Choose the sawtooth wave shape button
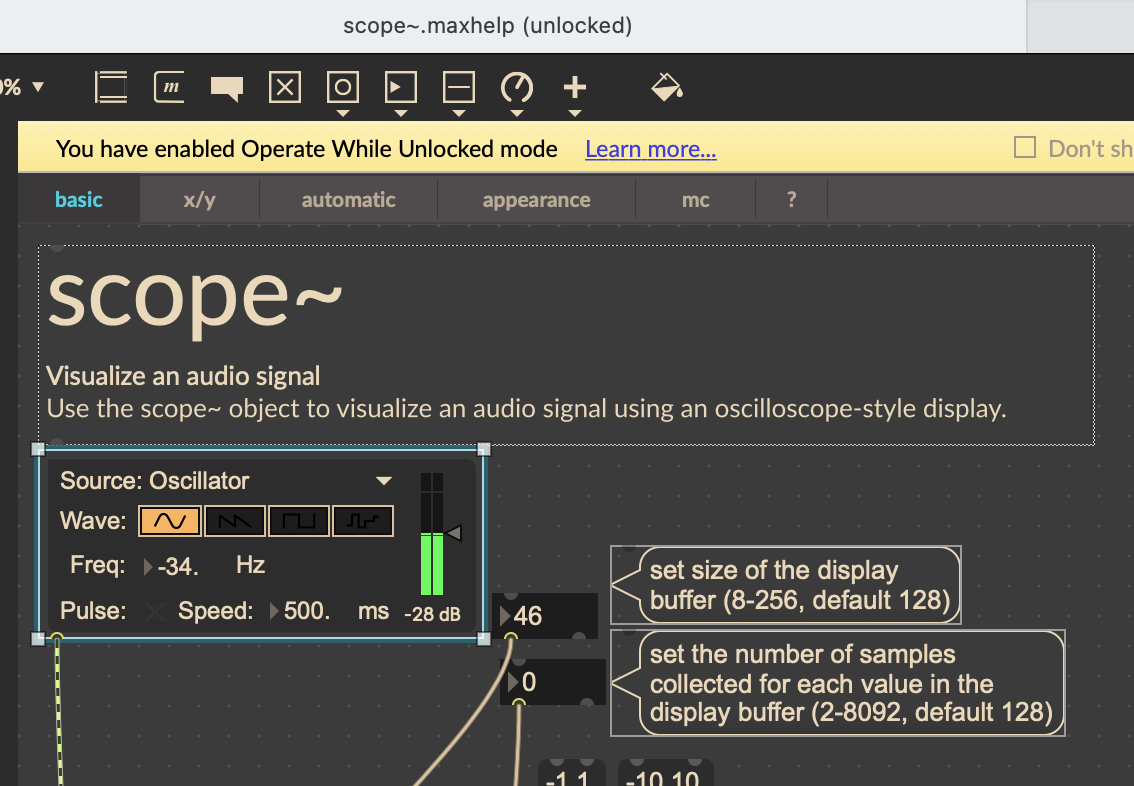The image size is (1134, 786). [234, 521]
